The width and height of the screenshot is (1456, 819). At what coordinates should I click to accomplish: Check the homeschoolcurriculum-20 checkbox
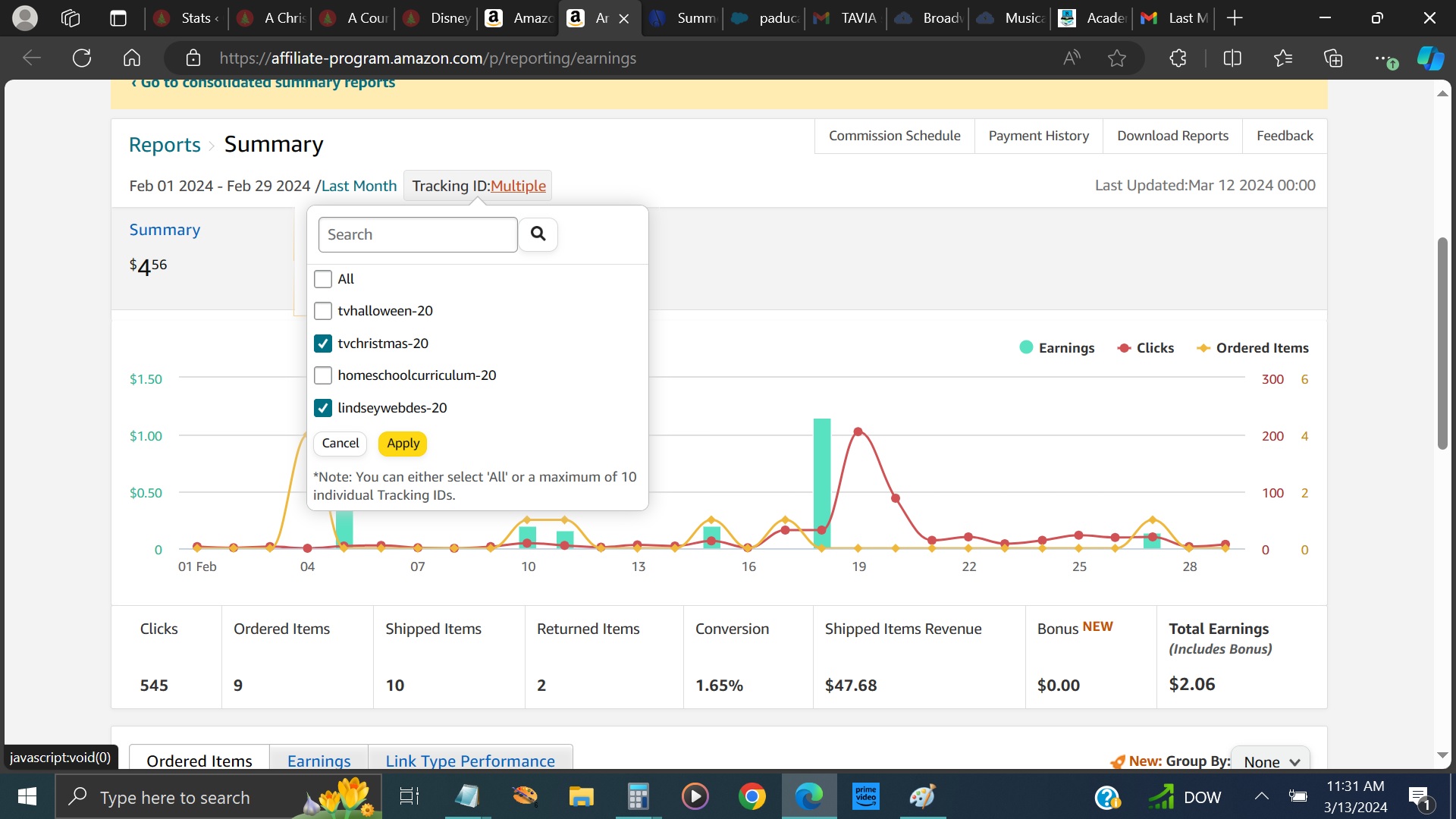[323, 375]
